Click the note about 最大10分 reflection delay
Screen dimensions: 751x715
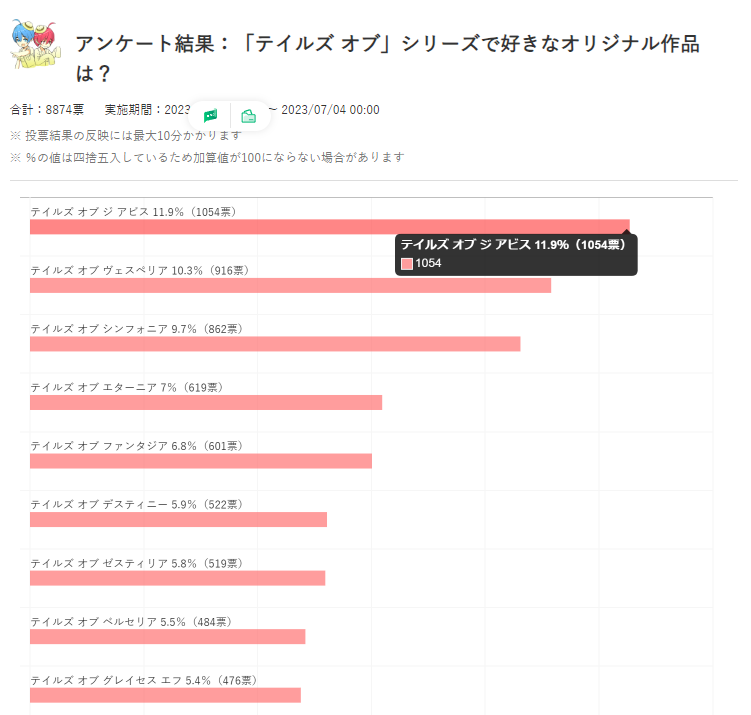tap(126, 135)
